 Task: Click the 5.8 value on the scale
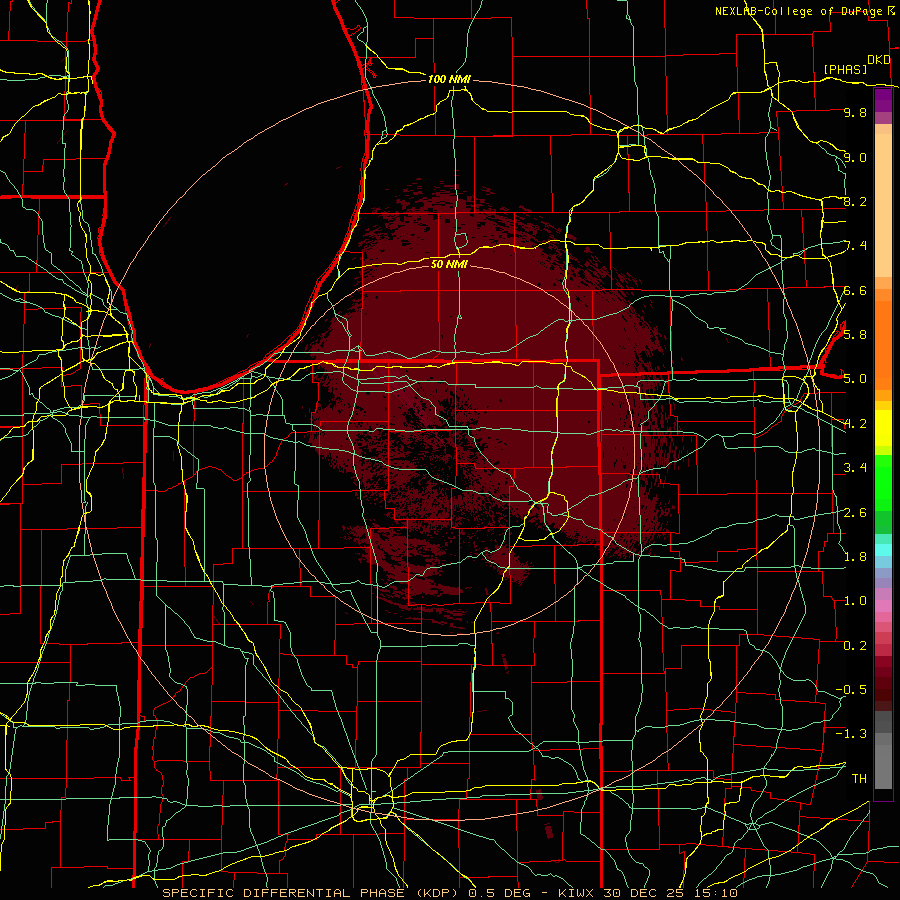[855, 334]
